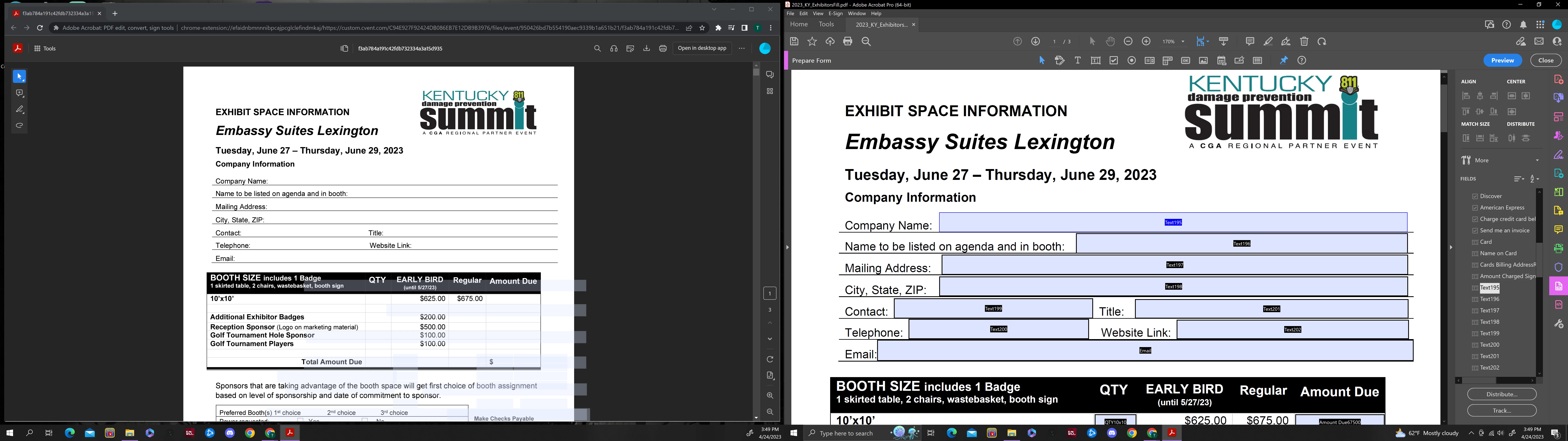Select the Add Text Field tool
Viewport: 1568px width, 441px height.
click(1096, 60)
